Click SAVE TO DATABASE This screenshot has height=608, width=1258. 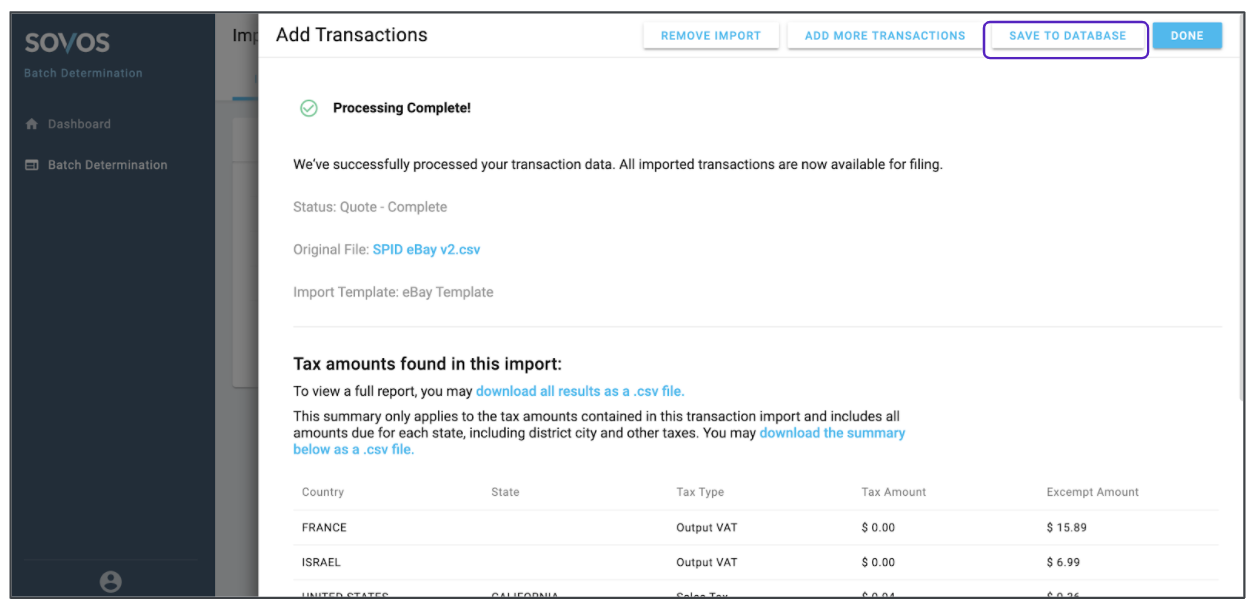point(1067,36)
